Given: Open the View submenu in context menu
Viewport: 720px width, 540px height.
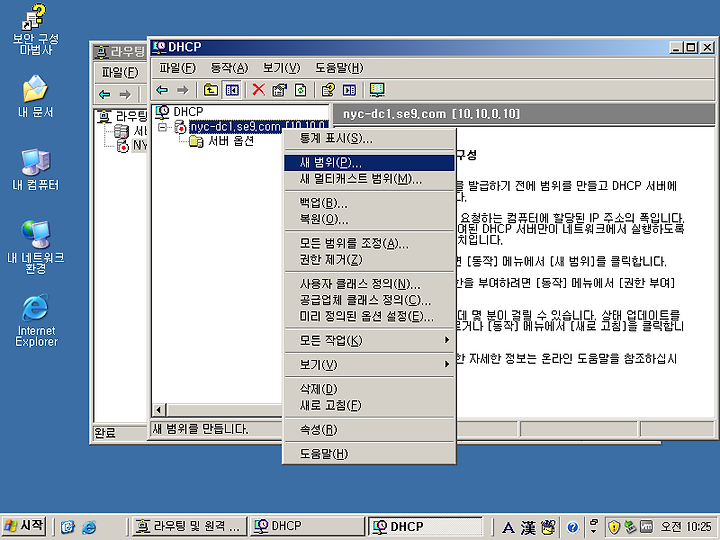Looking at the screenshot, I should tap(369, 365).
